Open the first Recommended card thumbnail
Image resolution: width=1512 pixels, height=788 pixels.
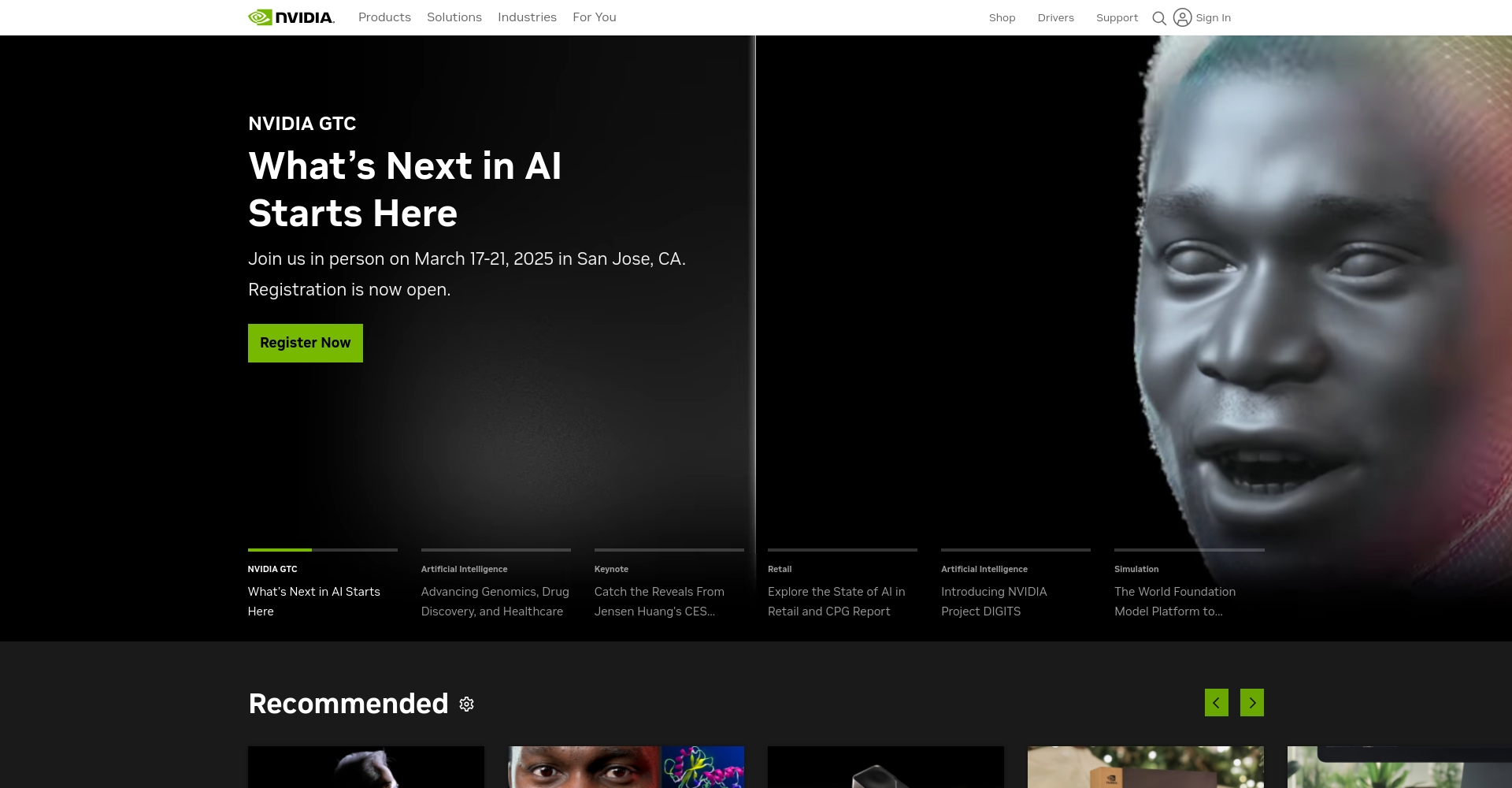pyautogui.click(x=366, y=767)
